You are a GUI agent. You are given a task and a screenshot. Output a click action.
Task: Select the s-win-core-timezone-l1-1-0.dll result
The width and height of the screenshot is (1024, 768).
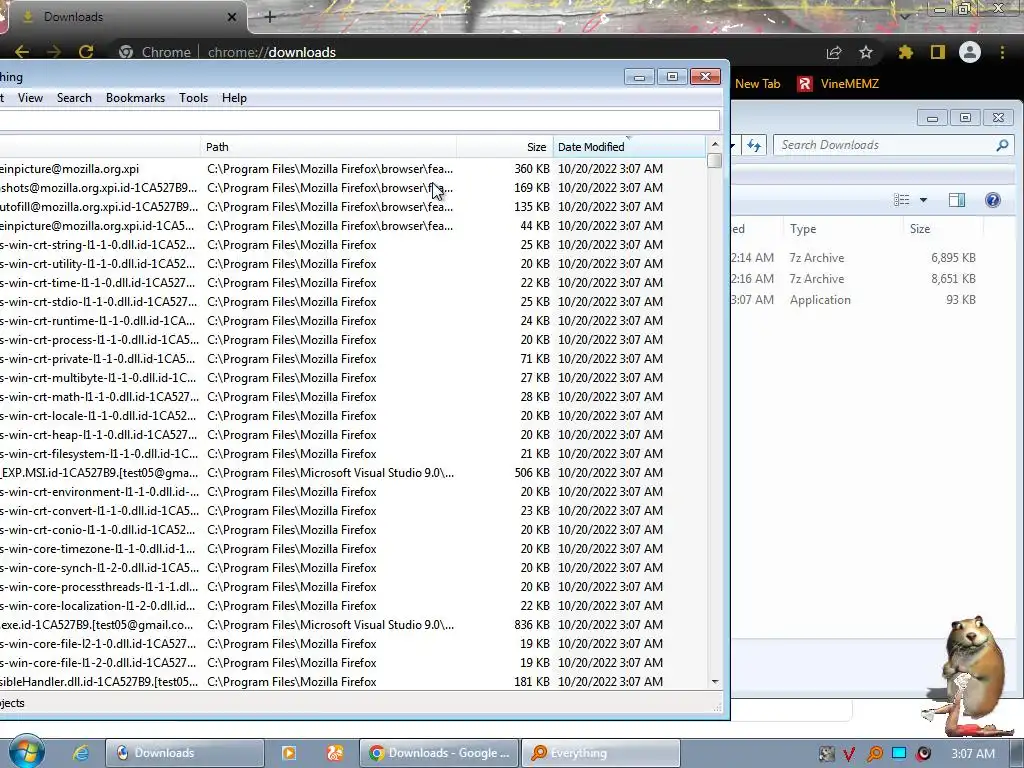click(353, 549)
